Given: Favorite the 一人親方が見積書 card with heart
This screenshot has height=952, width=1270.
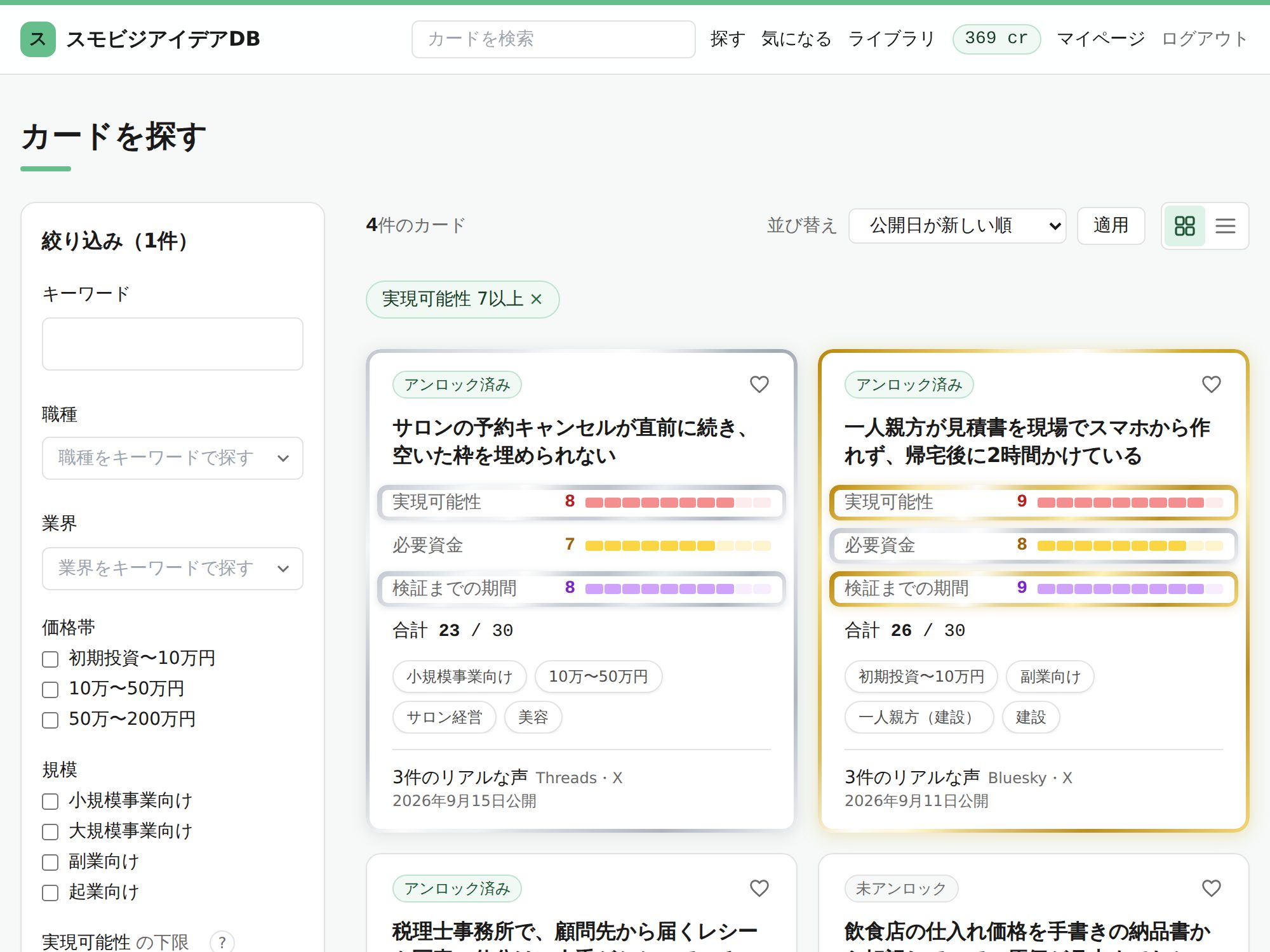Looking at the screenshot, I should 1212,385.
